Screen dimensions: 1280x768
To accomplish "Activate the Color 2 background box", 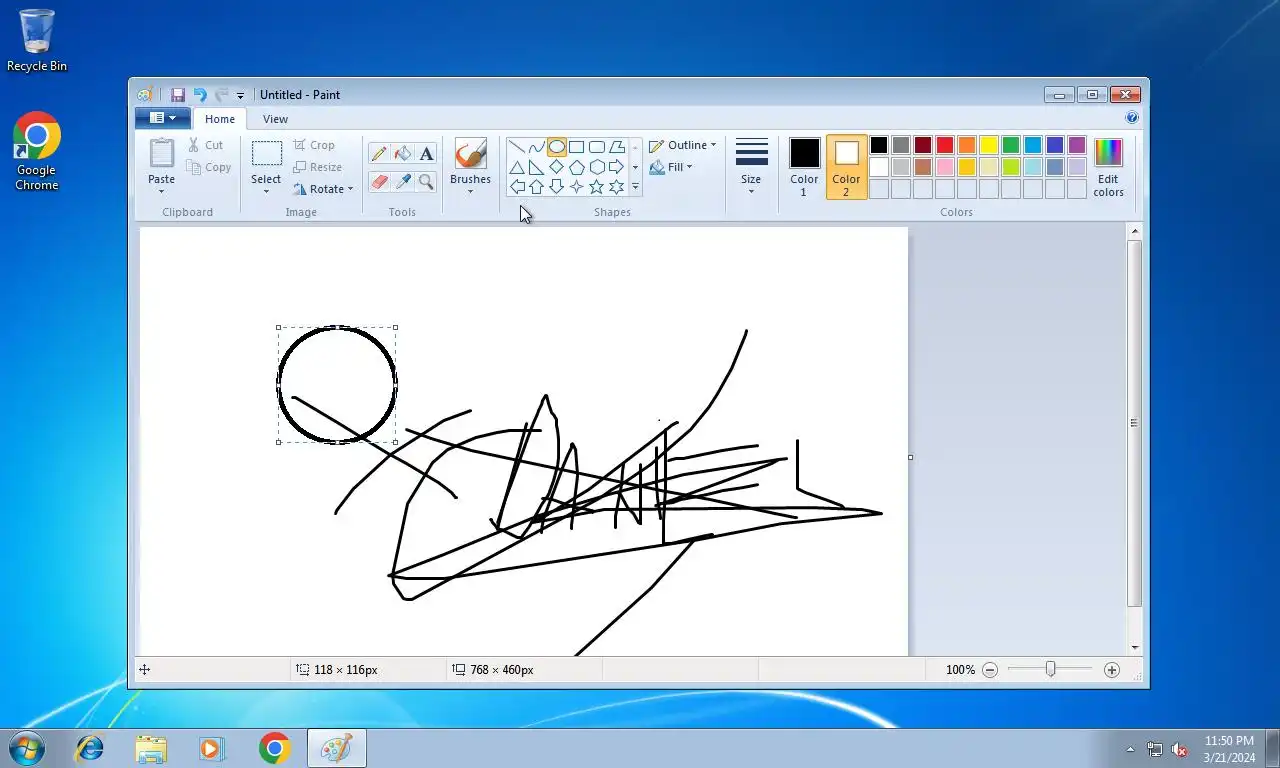I will tap(846, 167).
